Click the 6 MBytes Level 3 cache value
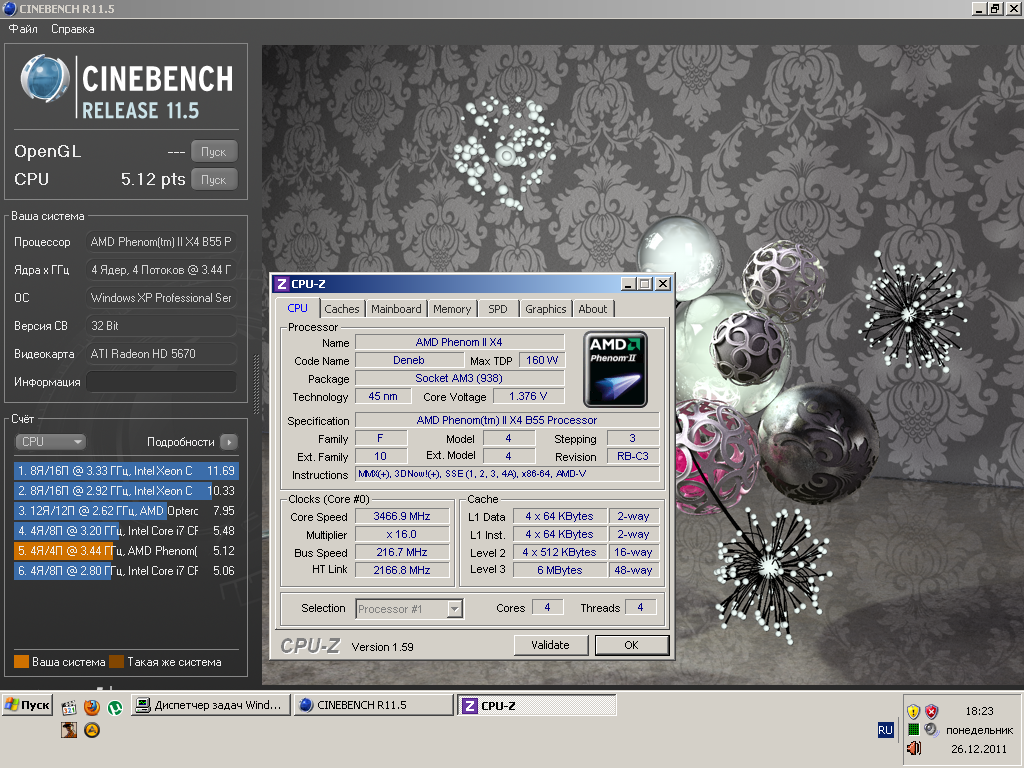Screen dimensions: 1024x768 560,570
